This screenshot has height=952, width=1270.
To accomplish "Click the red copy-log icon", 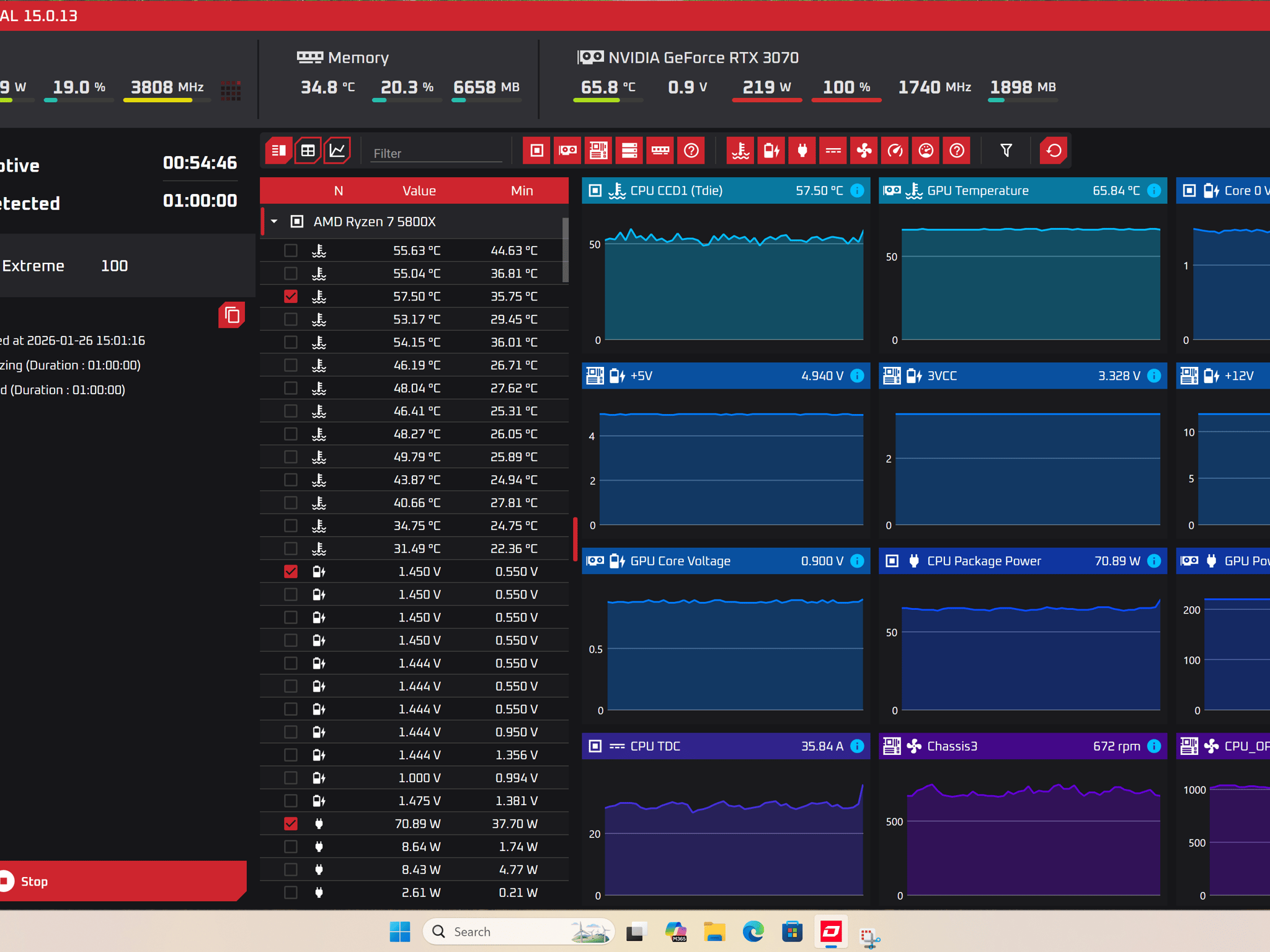I will [x=232, y=315].
